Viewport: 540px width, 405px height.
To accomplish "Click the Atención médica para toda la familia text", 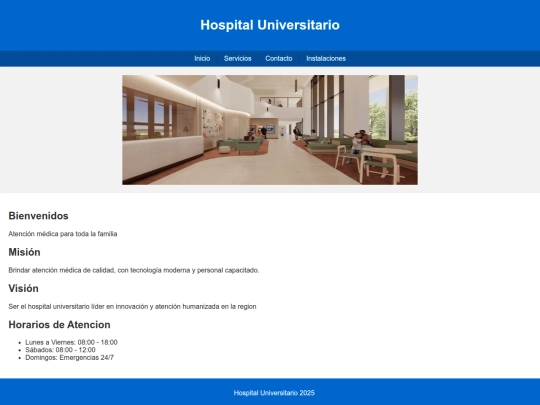I will [x=63, y=234].
